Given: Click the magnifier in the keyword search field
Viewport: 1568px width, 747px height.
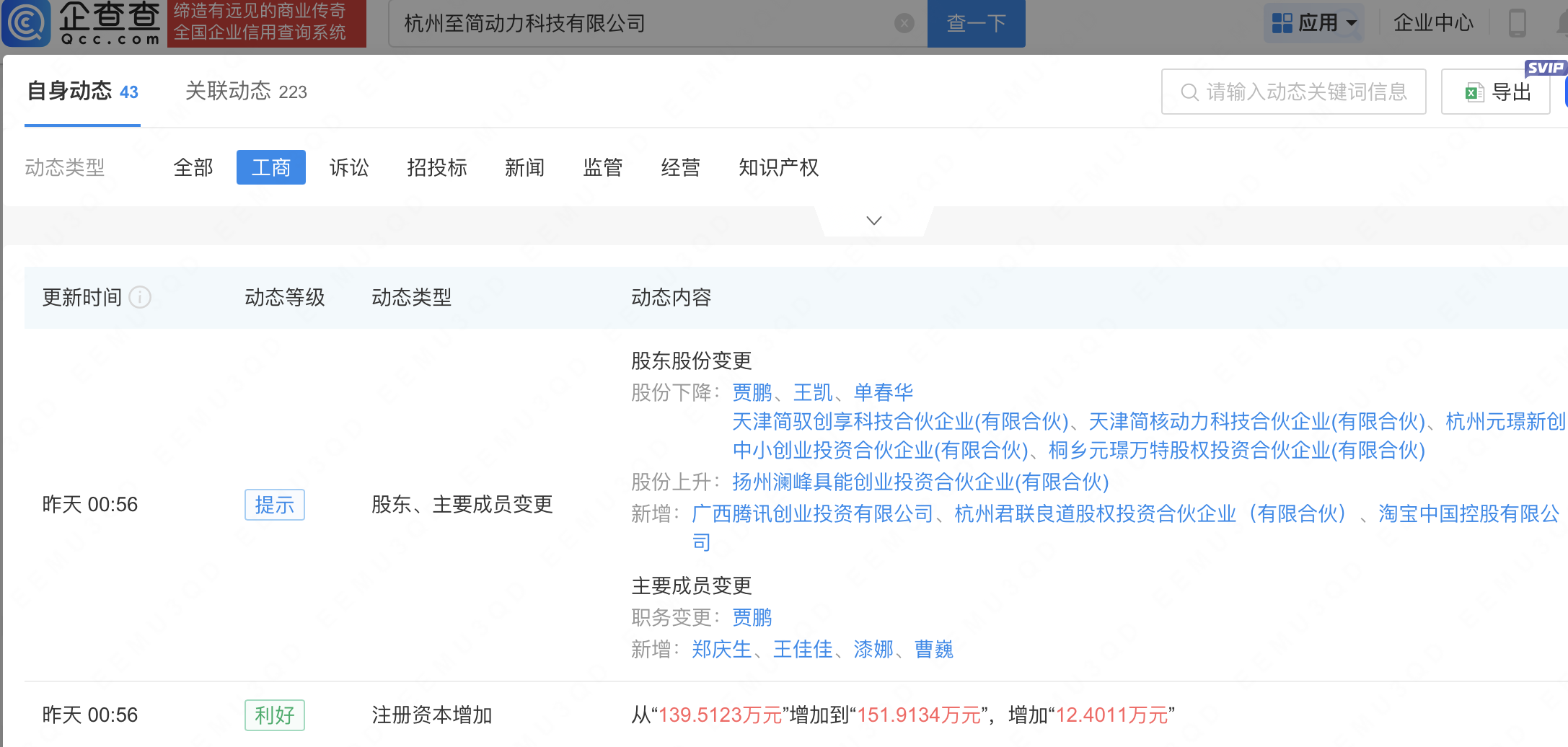Looking at the screenshot, I should pyautogui.click(x=1189, y=92).
